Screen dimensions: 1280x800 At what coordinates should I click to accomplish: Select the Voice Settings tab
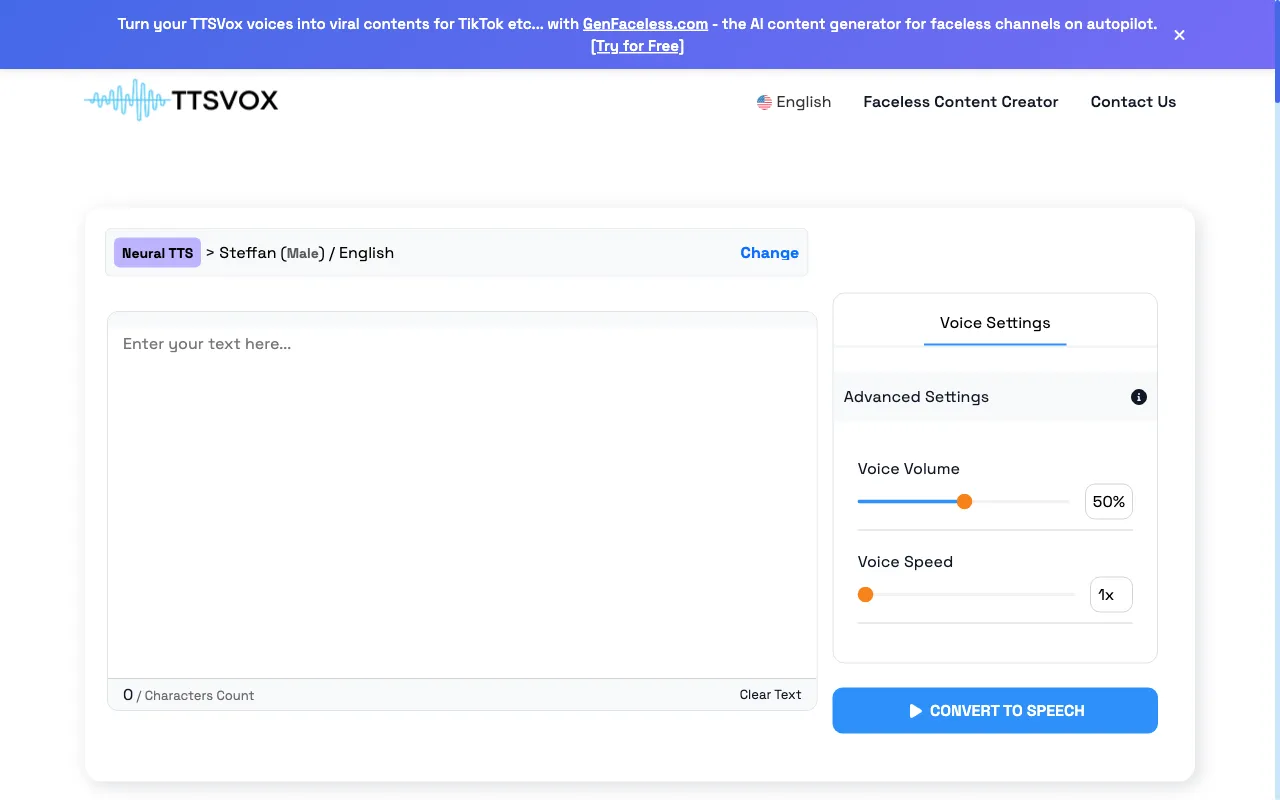995,323
